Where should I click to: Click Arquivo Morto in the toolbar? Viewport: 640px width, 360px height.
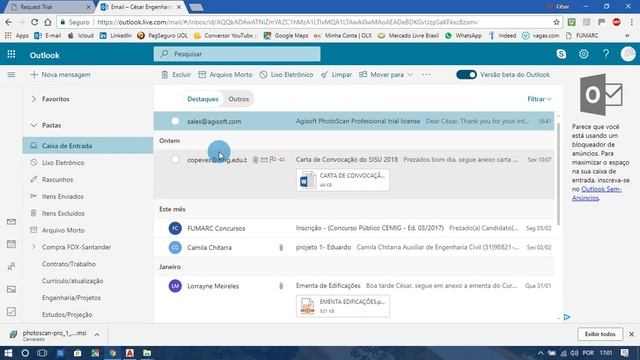[225, 75]
